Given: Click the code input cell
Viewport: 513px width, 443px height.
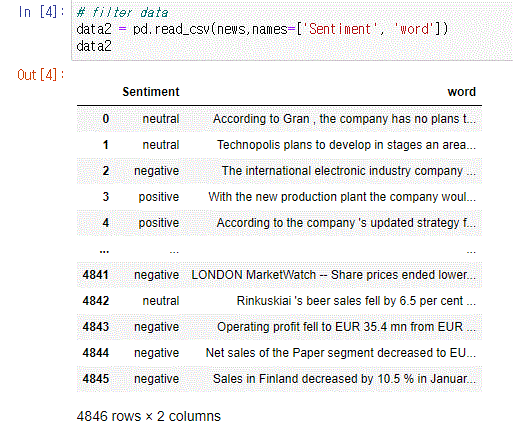Looking at the screenshot, I should [292, 30].
